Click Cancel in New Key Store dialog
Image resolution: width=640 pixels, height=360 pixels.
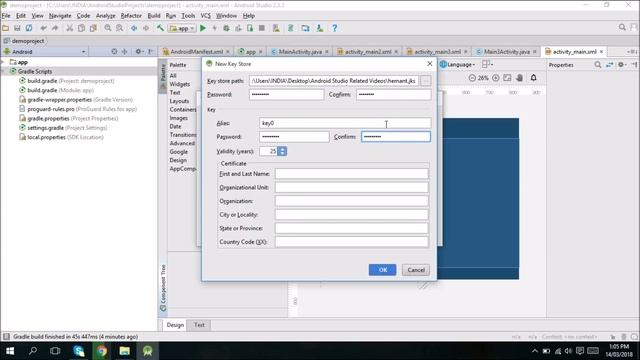[x=416, y=270]
